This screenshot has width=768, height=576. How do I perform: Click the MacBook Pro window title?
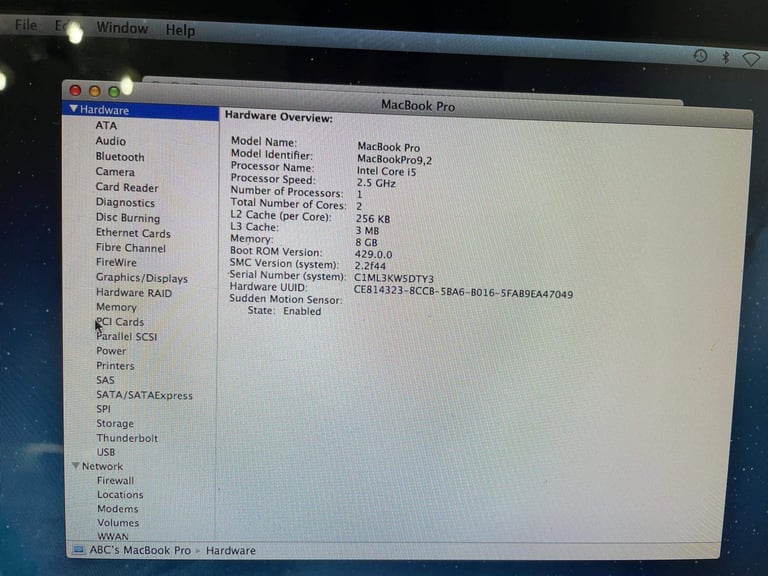click(x=418, y=105)
